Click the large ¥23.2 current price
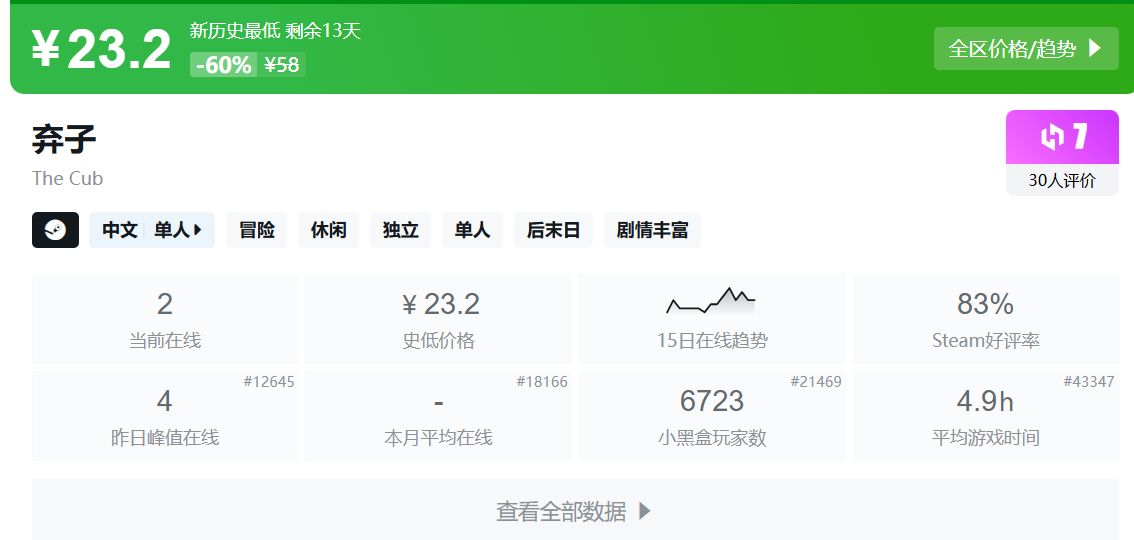This screenshot has width=1134, height=540. pos(101,49)
